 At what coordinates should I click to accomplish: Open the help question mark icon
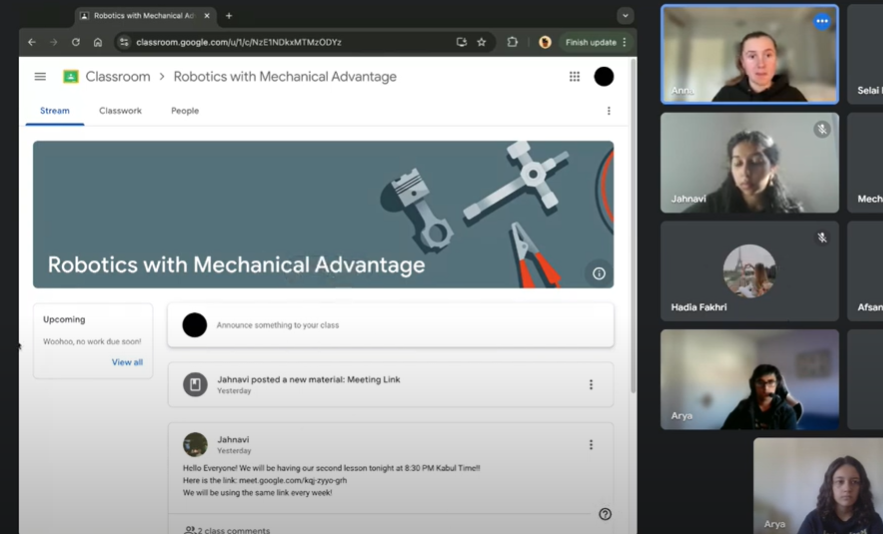[x=605, y=514]
